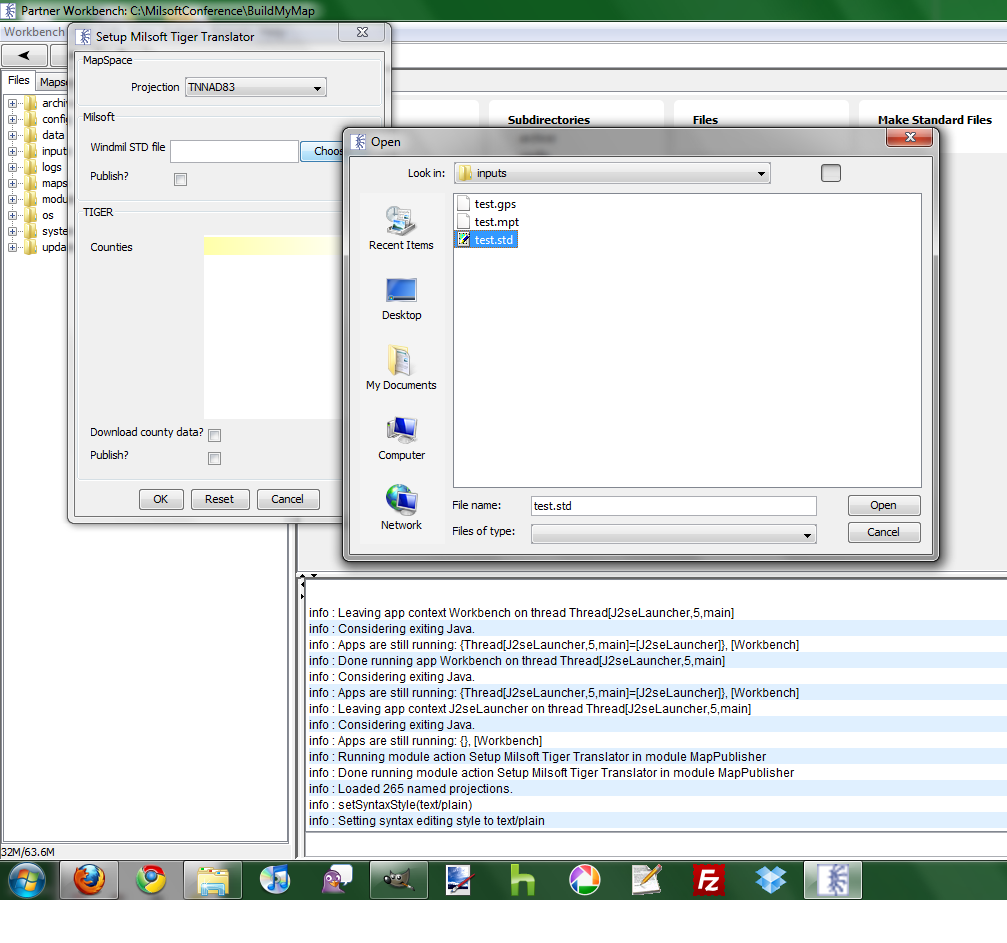Expand the logs folder tree node
This screenshot has height=943, width=1007.
coord(12,167)
